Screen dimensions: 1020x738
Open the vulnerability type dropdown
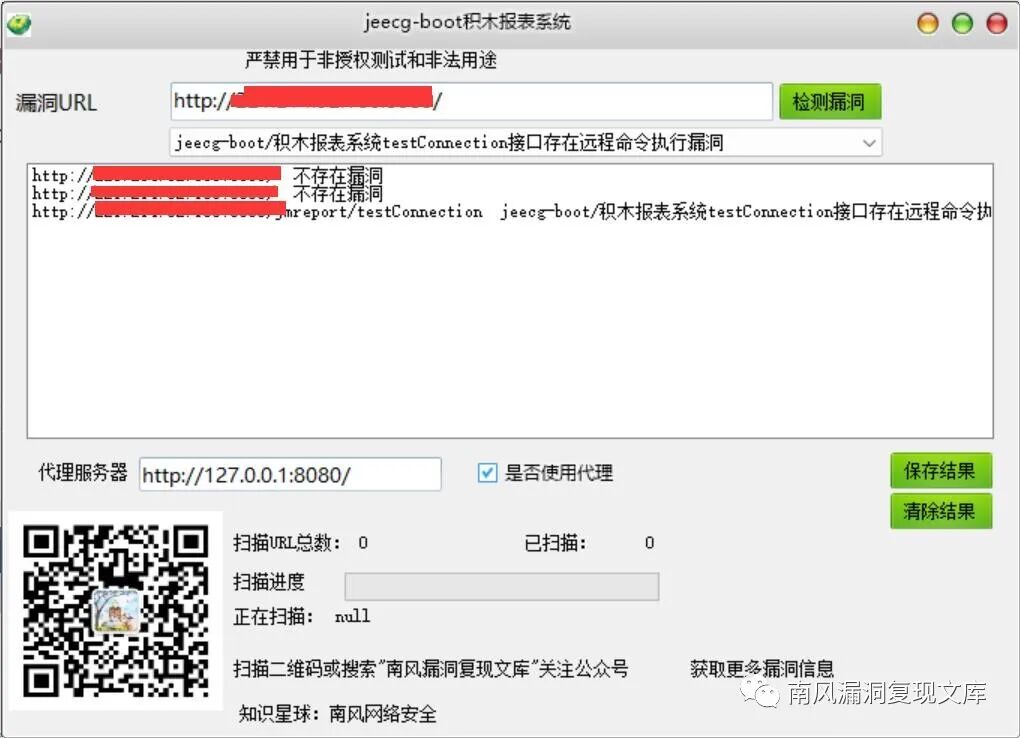tap(526, 143)
